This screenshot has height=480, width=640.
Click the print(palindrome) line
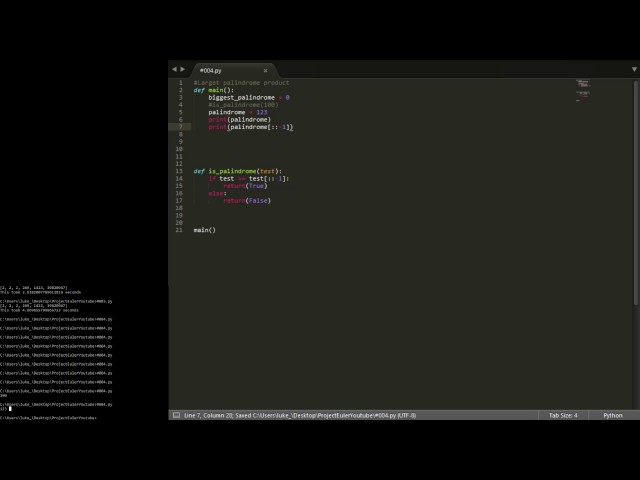[239, 120]
